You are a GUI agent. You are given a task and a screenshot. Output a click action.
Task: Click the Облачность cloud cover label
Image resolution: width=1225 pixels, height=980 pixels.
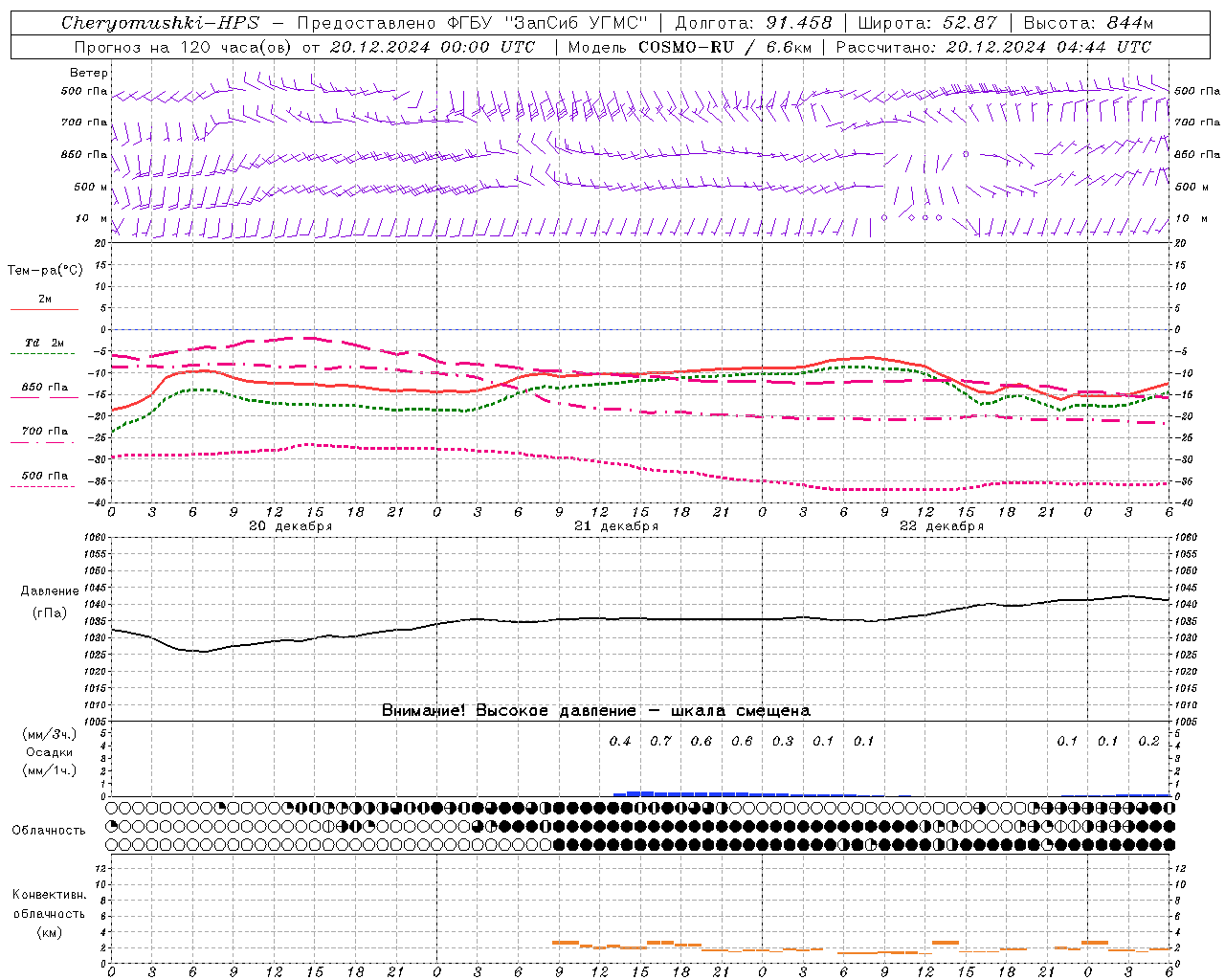click(49, 831)
